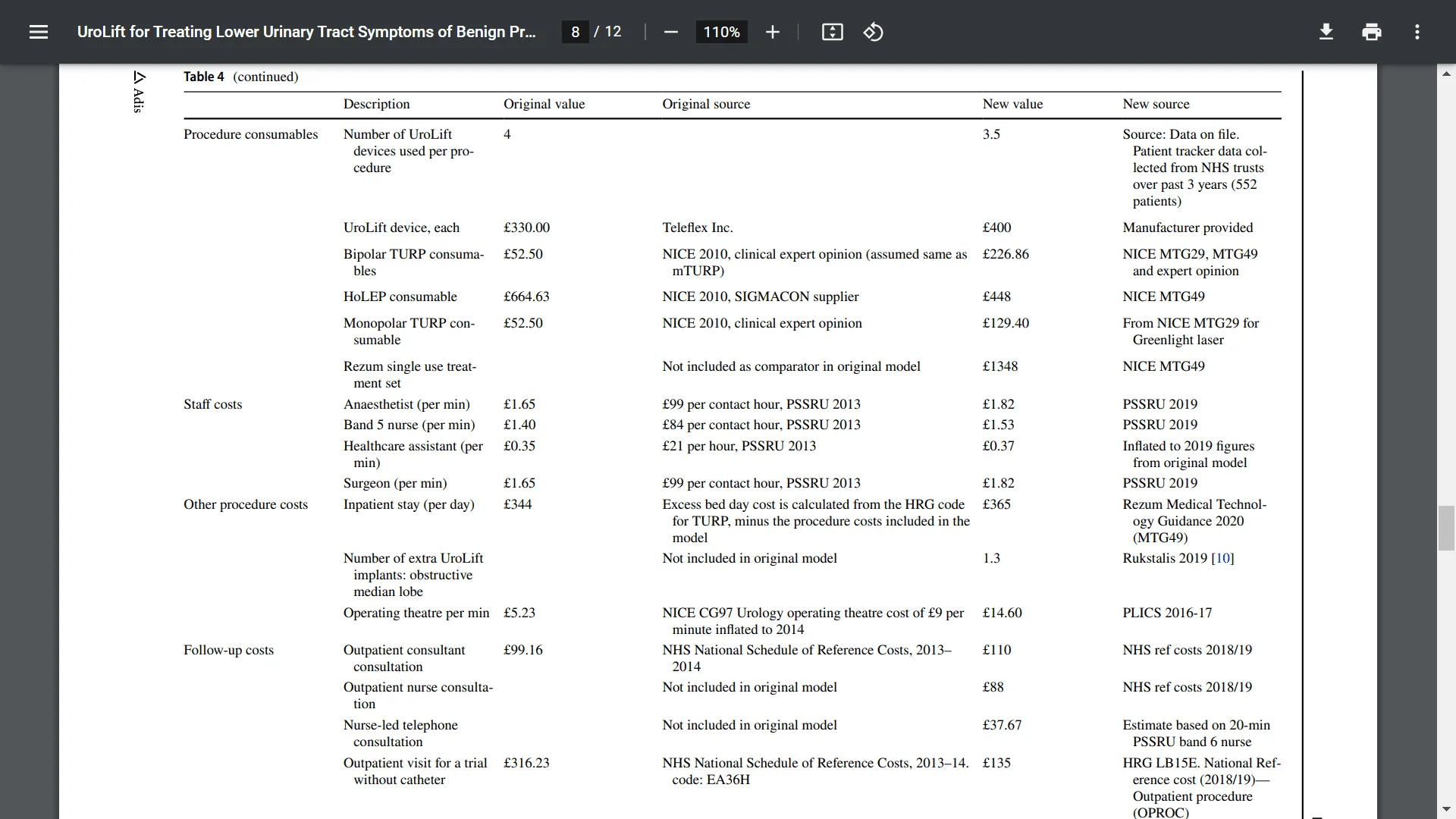The width and height of the screenshot is (1456, 819).
Task: Click the 'Original value' column header
Action: pyautogui.click(x=544, y=104)
